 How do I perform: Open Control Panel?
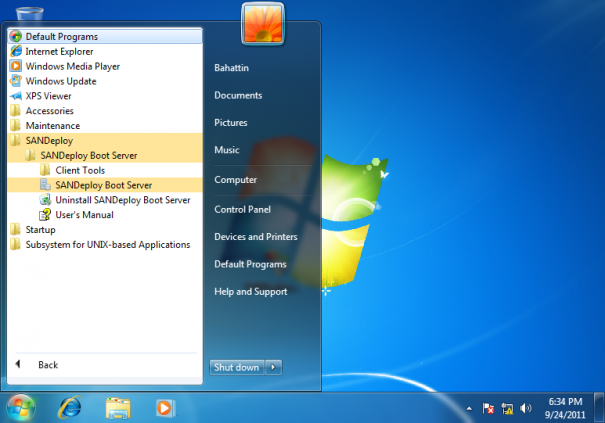tap(242, 210)
